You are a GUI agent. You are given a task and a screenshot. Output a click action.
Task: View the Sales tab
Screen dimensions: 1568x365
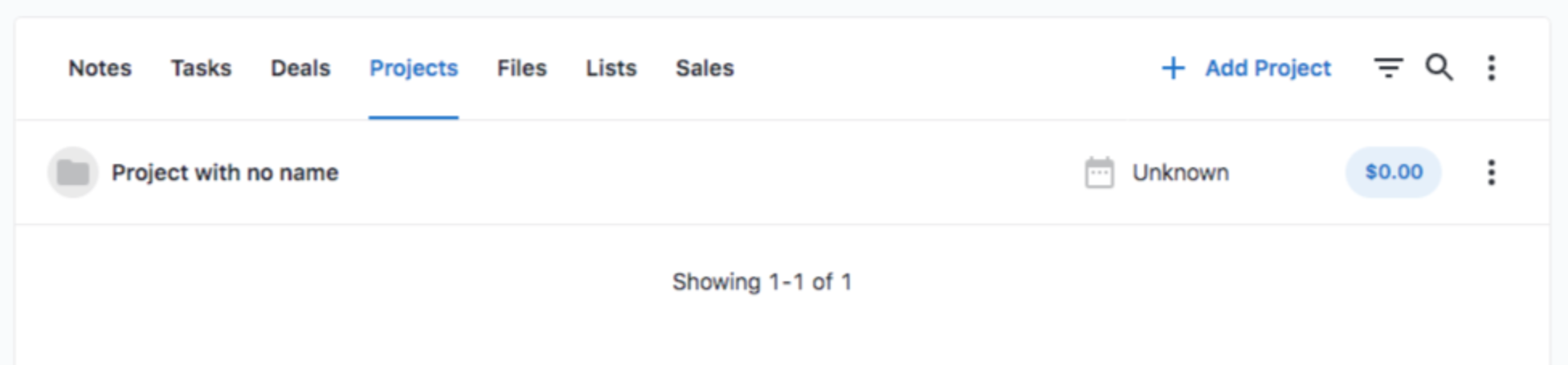click(704, 68)
